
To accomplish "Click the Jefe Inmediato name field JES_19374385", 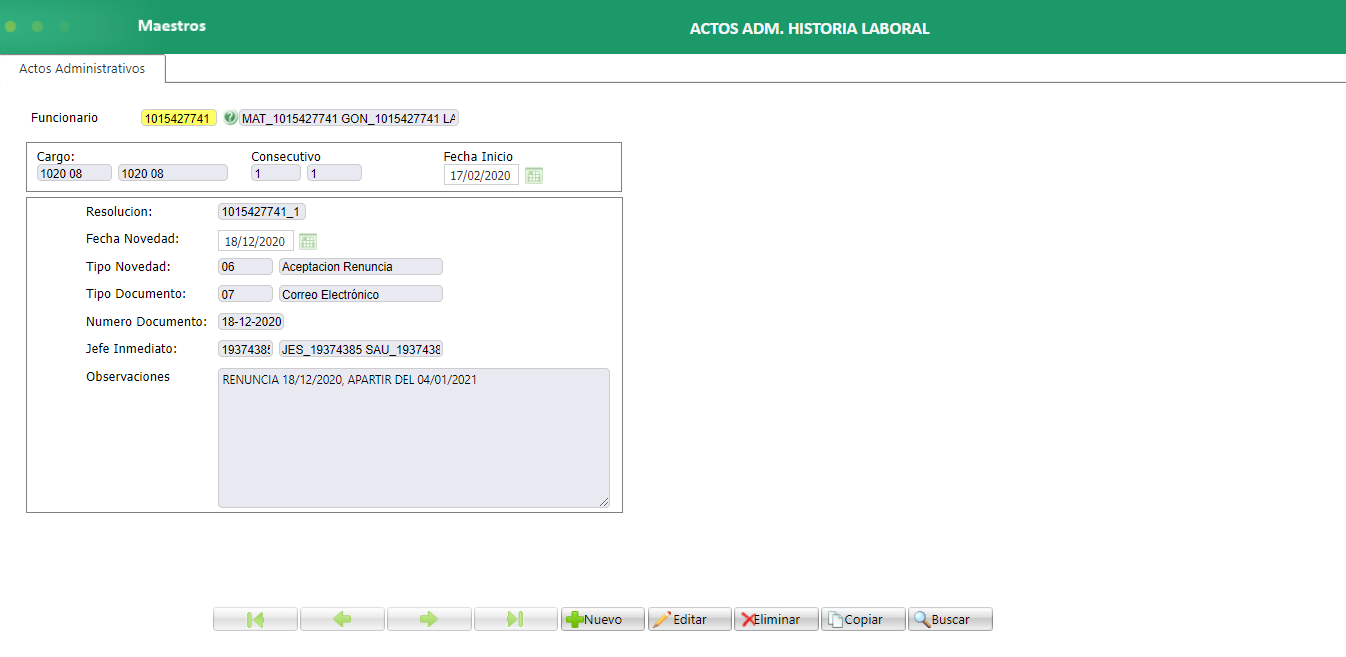I will [x=361, y=349].
